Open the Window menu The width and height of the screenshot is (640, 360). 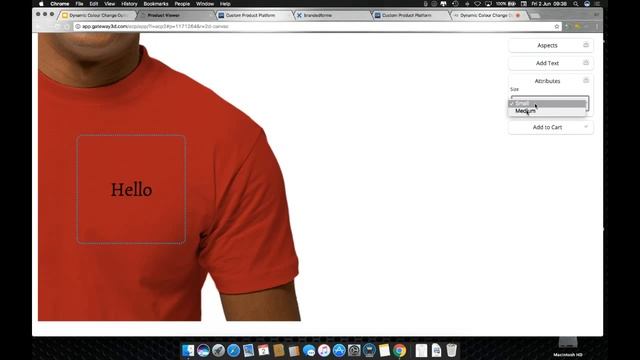coord(205,4)
